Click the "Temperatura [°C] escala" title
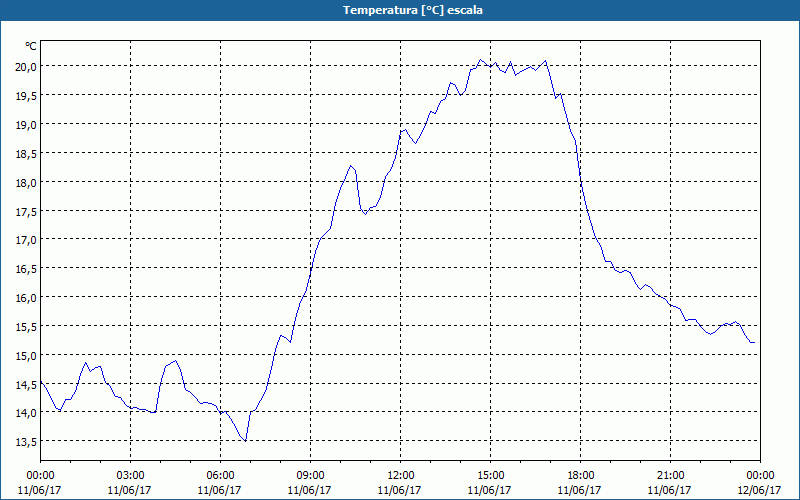This screenshot has width=800, height=500. tap(413, 10)
